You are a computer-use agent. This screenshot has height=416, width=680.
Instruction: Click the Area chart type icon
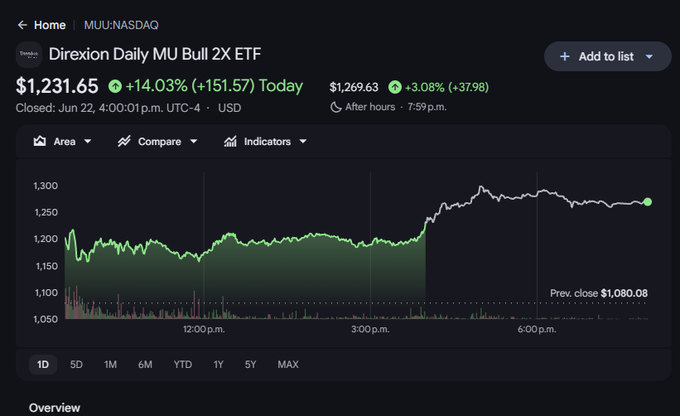coord(40,141)
